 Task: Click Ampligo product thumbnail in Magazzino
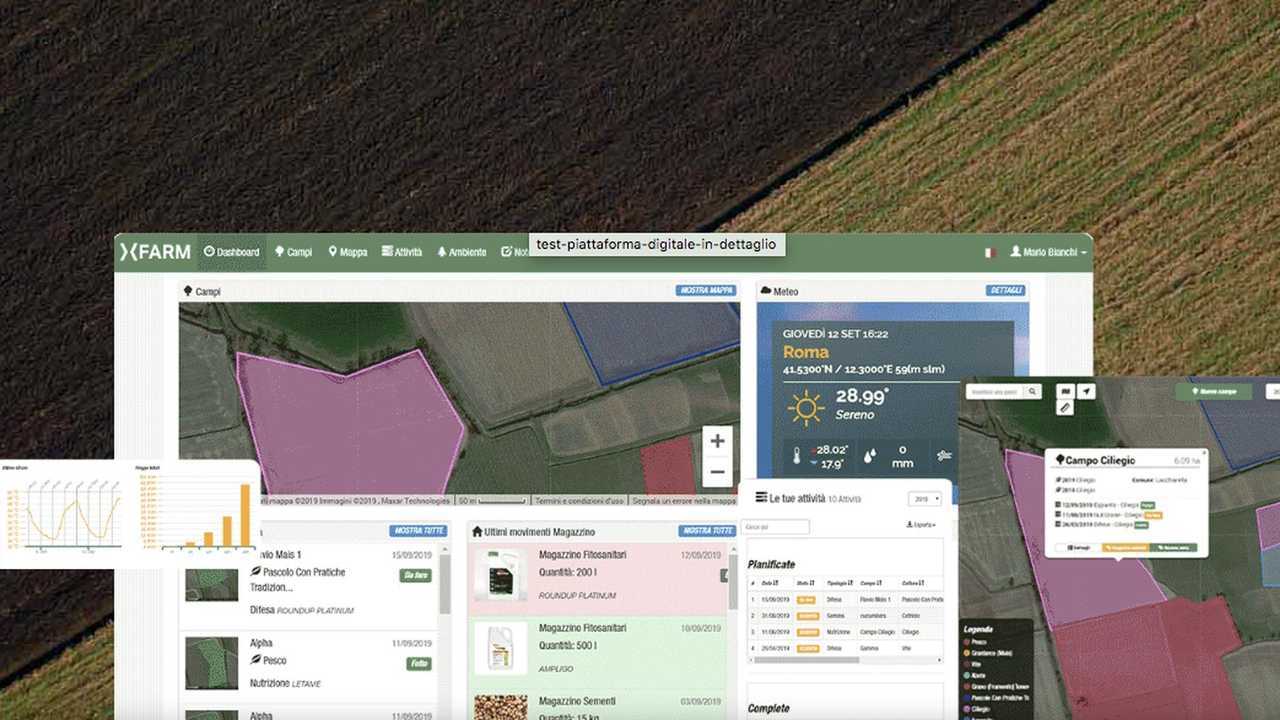(500, 648)
